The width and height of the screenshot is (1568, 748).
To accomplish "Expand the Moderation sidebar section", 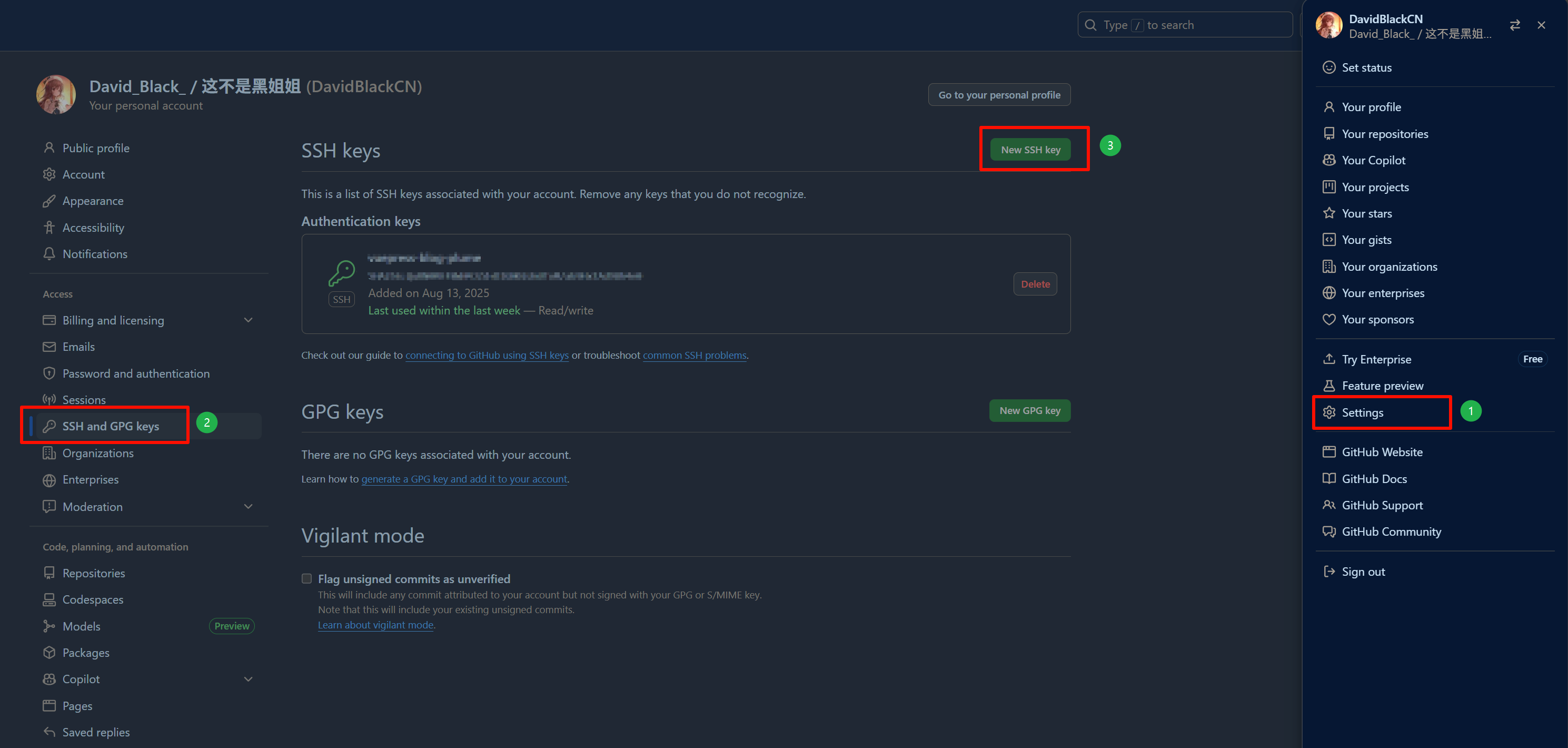I will click(248, 507).
